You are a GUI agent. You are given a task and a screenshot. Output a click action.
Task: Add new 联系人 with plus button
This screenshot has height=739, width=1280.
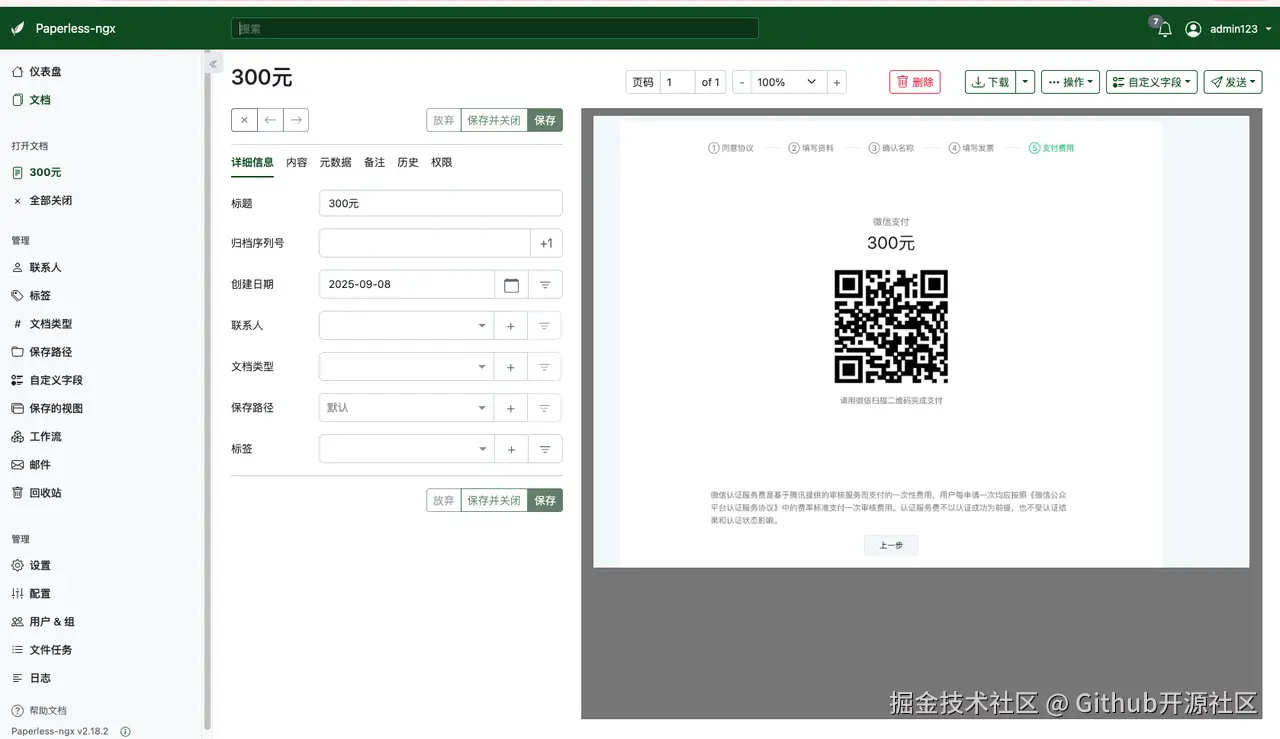510,326
